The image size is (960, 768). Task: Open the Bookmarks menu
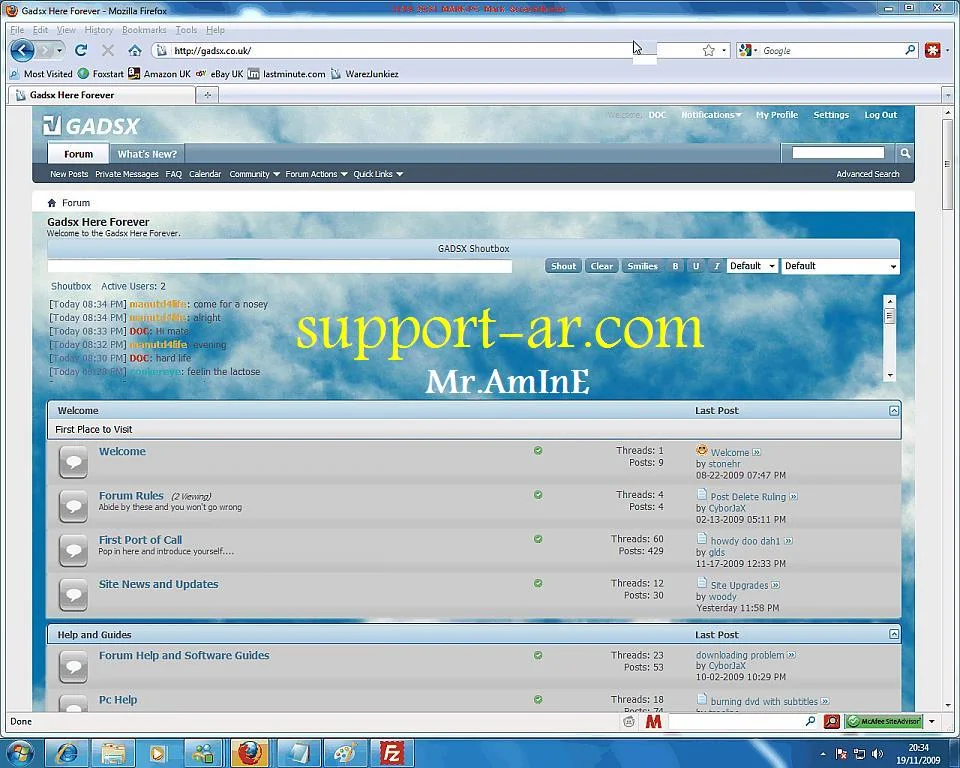pos(144,30)
